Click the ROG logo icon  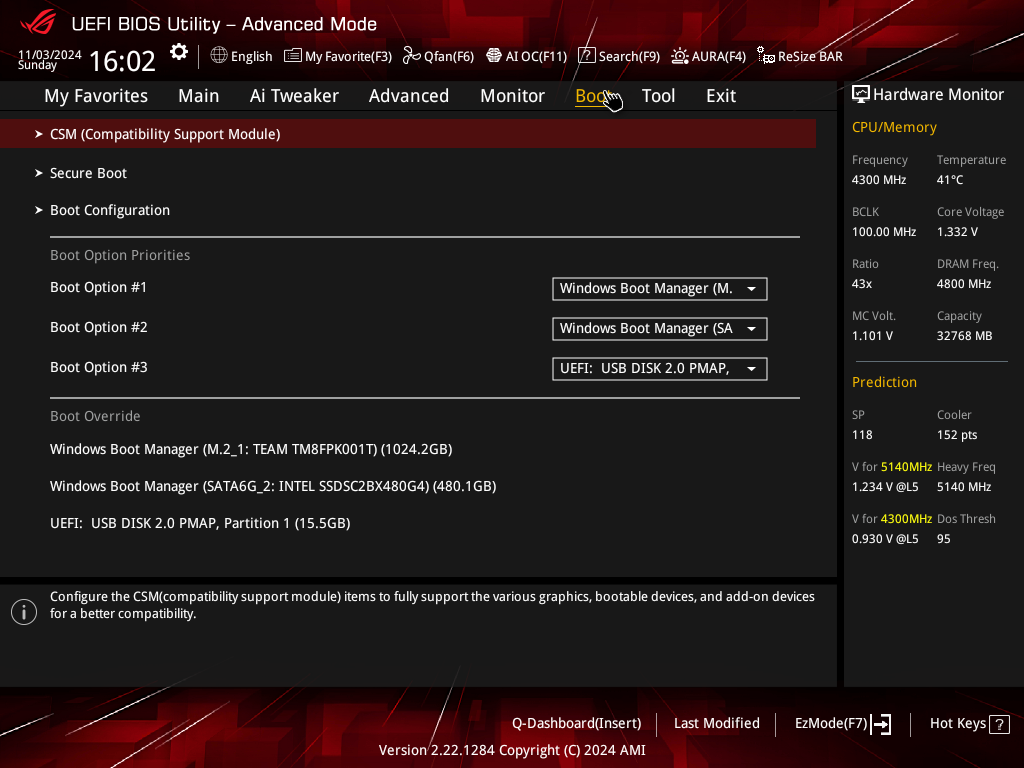(38, 23)
